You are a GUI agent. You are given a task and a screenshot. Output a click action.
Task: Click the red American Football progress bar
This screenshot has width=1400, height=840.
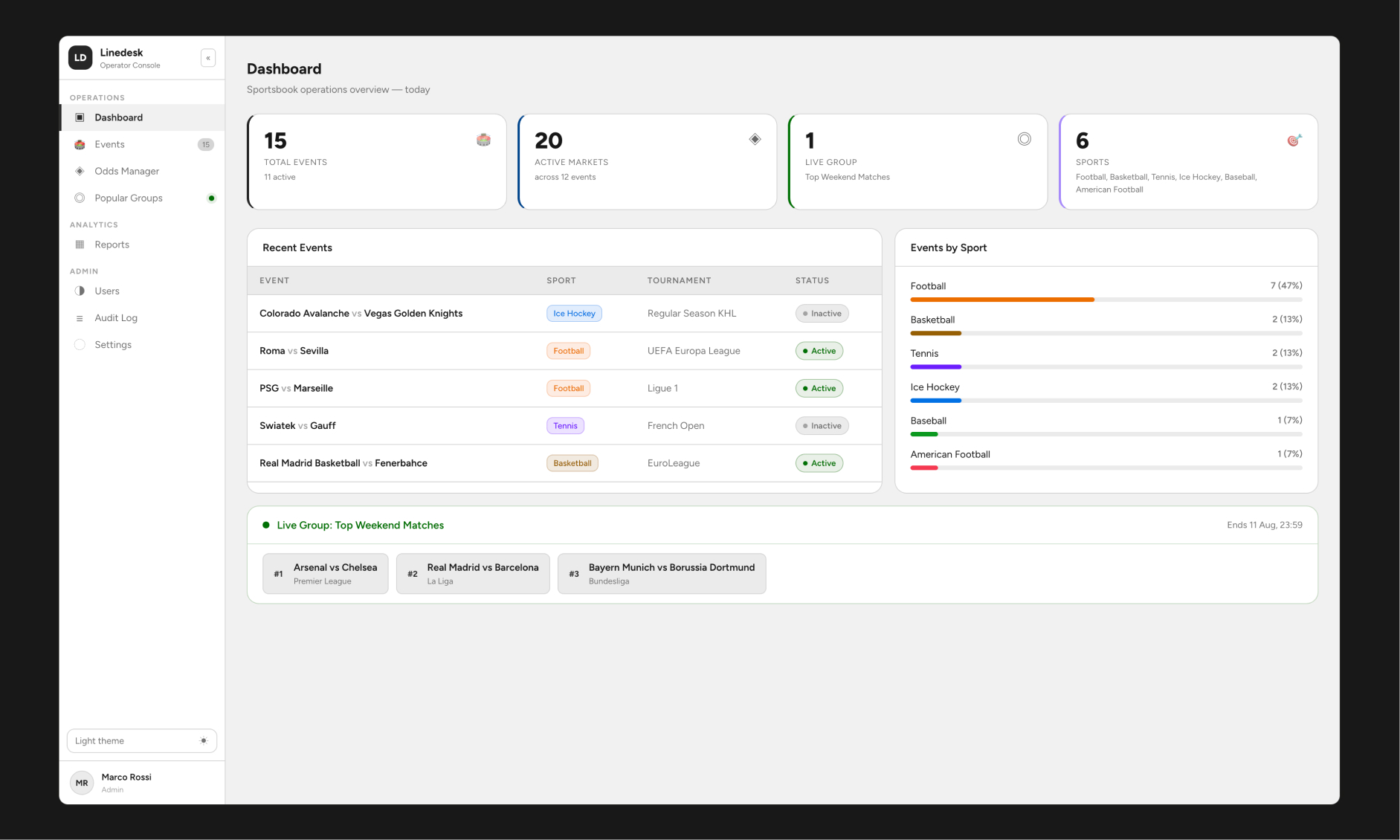tap(924, 468)
